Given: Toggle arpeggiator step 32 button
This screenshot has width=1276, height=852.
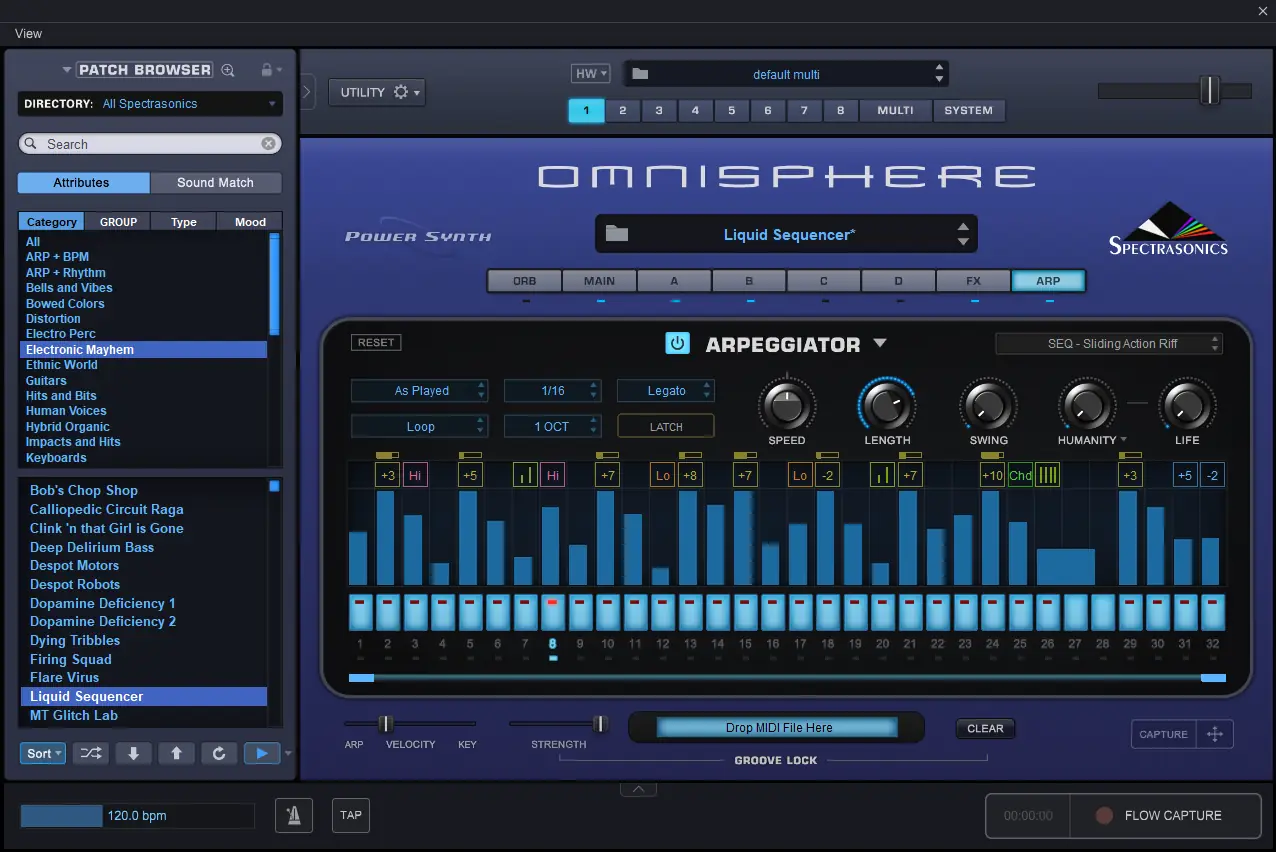Looking at the screenshot, I should pos(1212,611).
